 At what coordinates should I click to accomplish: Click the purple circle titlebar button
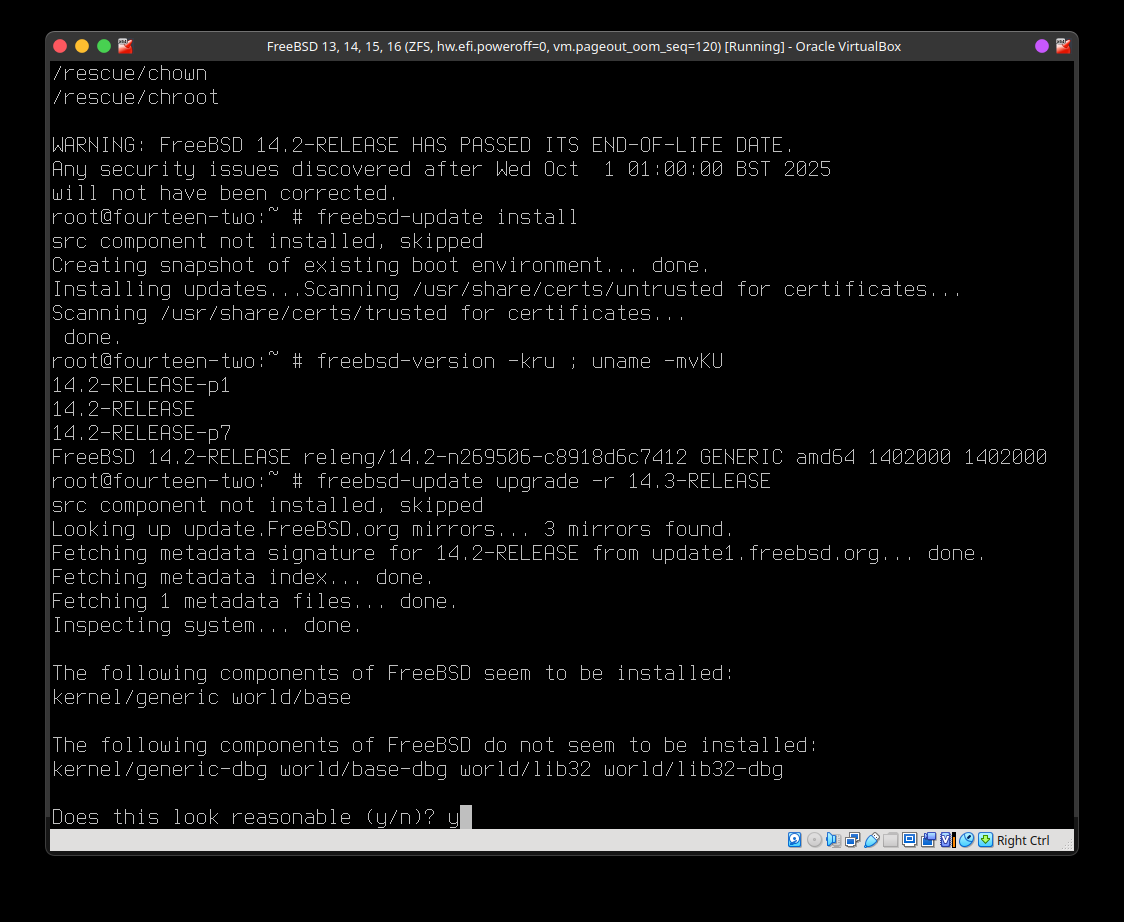[x=1042, y=46]
